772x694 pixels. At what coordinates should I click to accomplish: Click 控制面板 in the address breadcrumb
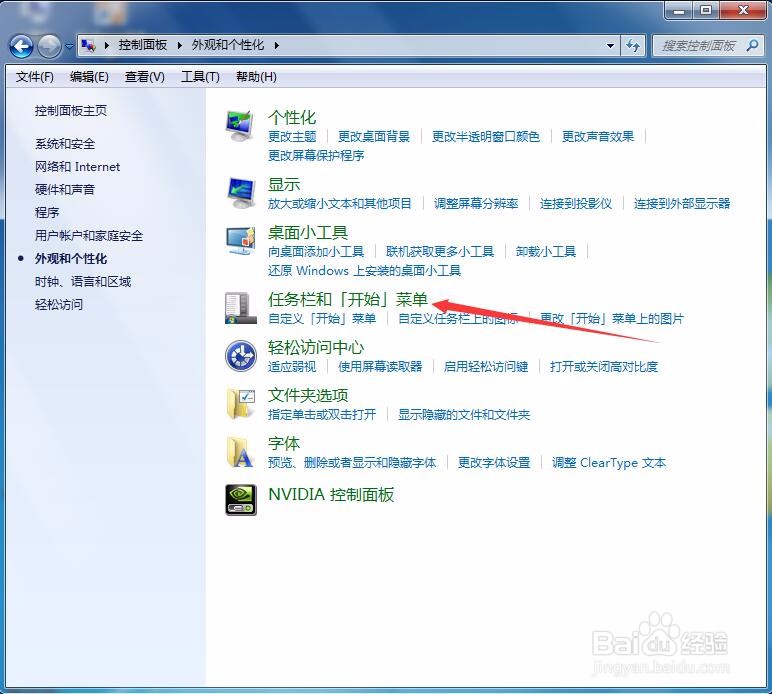(x=143, y=45)
